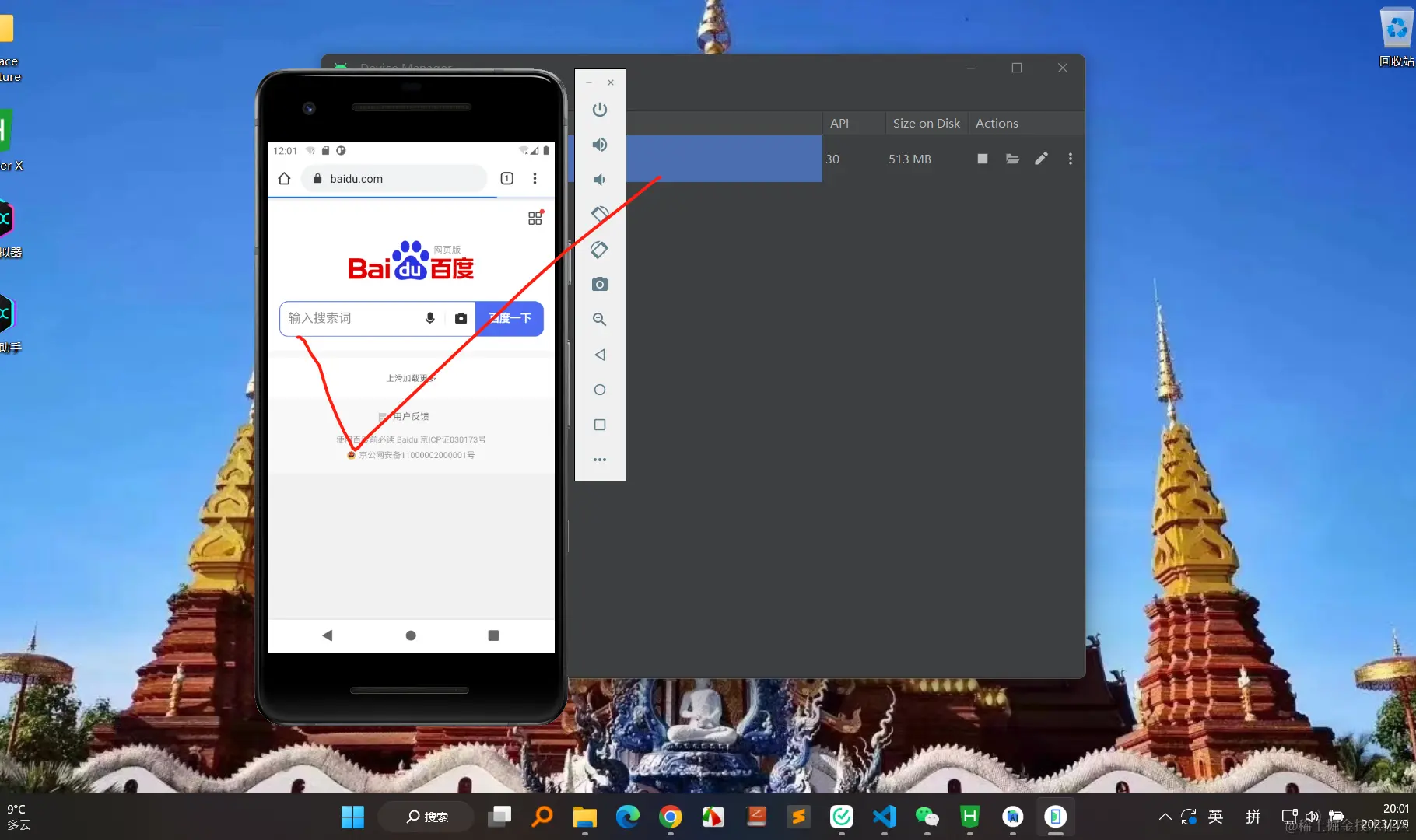Viewport: 1416px width, 840px height.
Task: Tap the camera image search icon
Action: click(461, 318)
